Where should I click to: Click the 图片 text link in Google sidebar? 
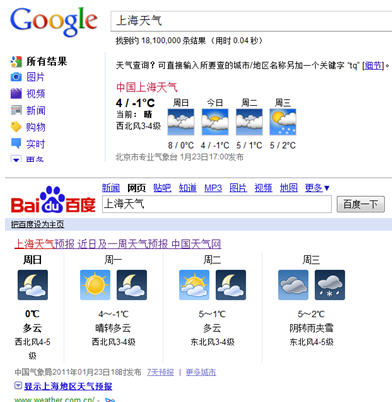pos(35,77)
